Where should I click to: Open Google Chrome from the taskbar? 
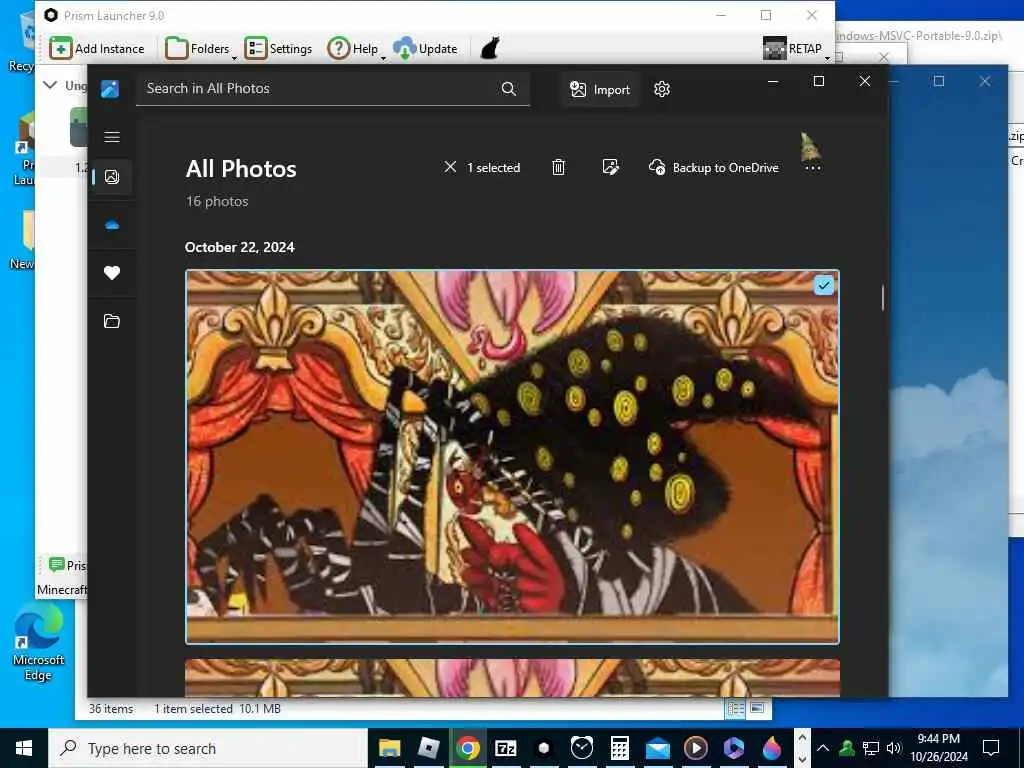tap(468, 748)
